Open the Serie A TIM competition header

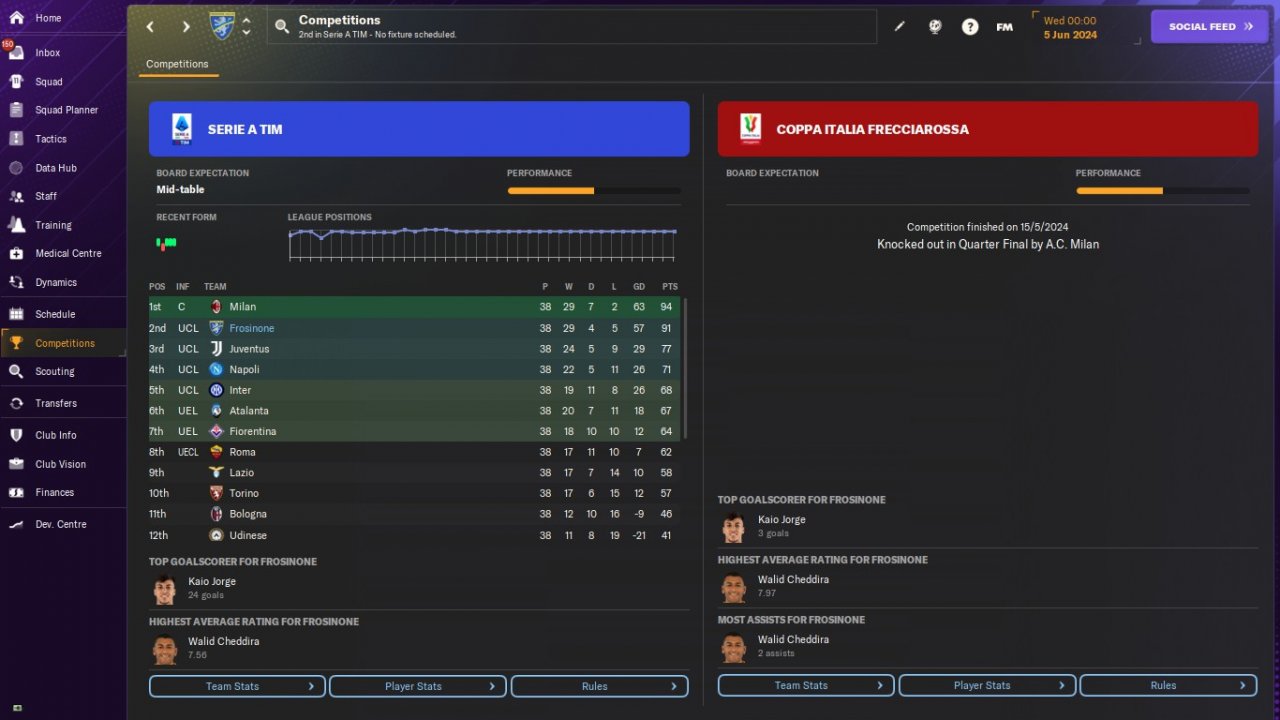419,129
